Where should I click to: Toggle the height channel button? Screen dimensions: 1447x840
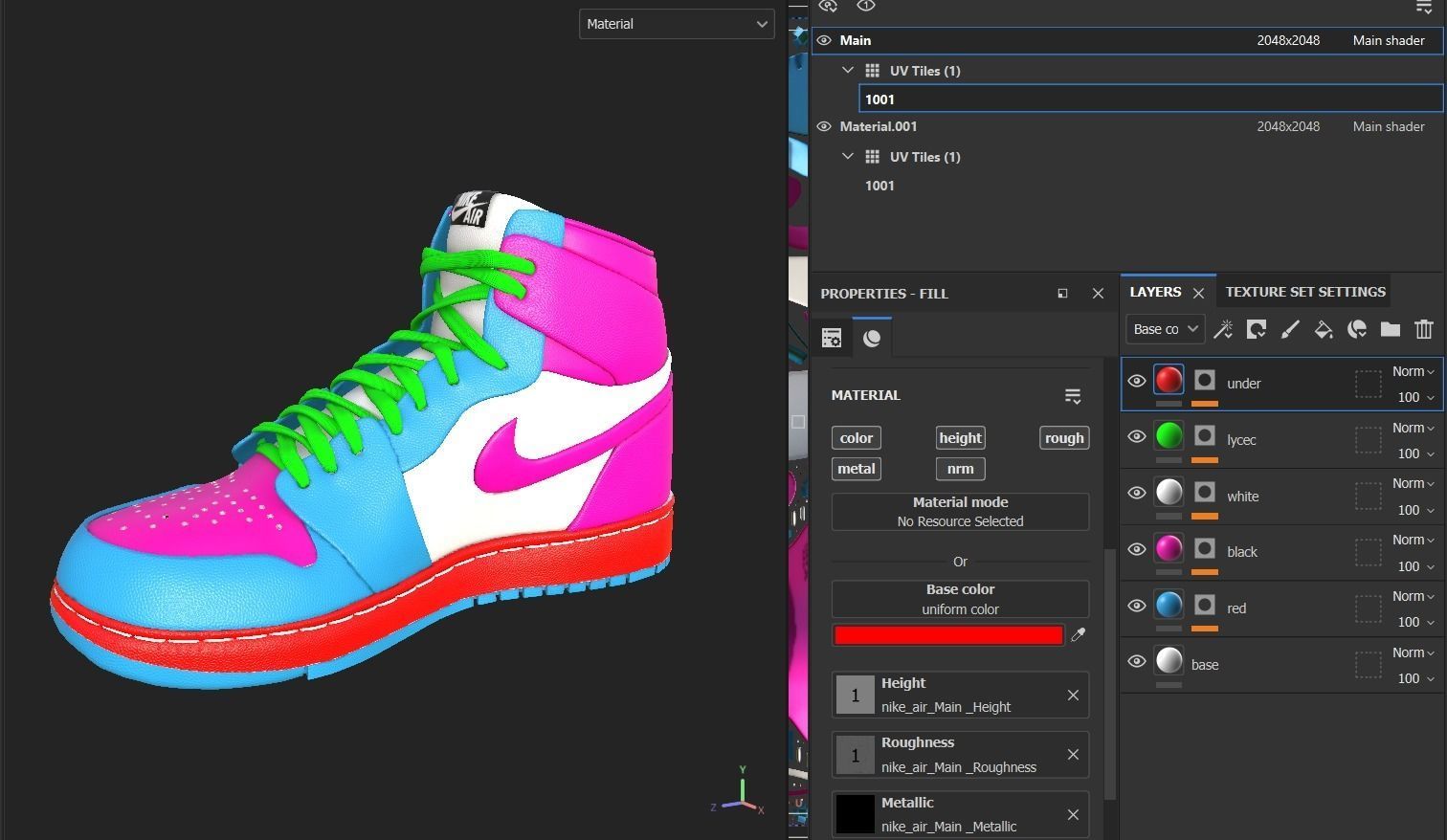[x=960, y=438]
